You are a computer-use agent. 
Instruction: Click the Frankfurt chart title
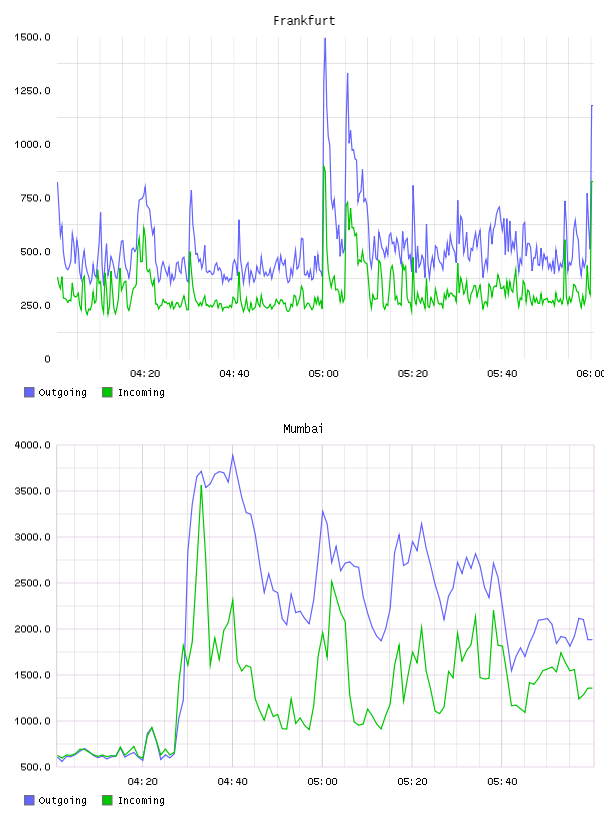pos(304,21)
